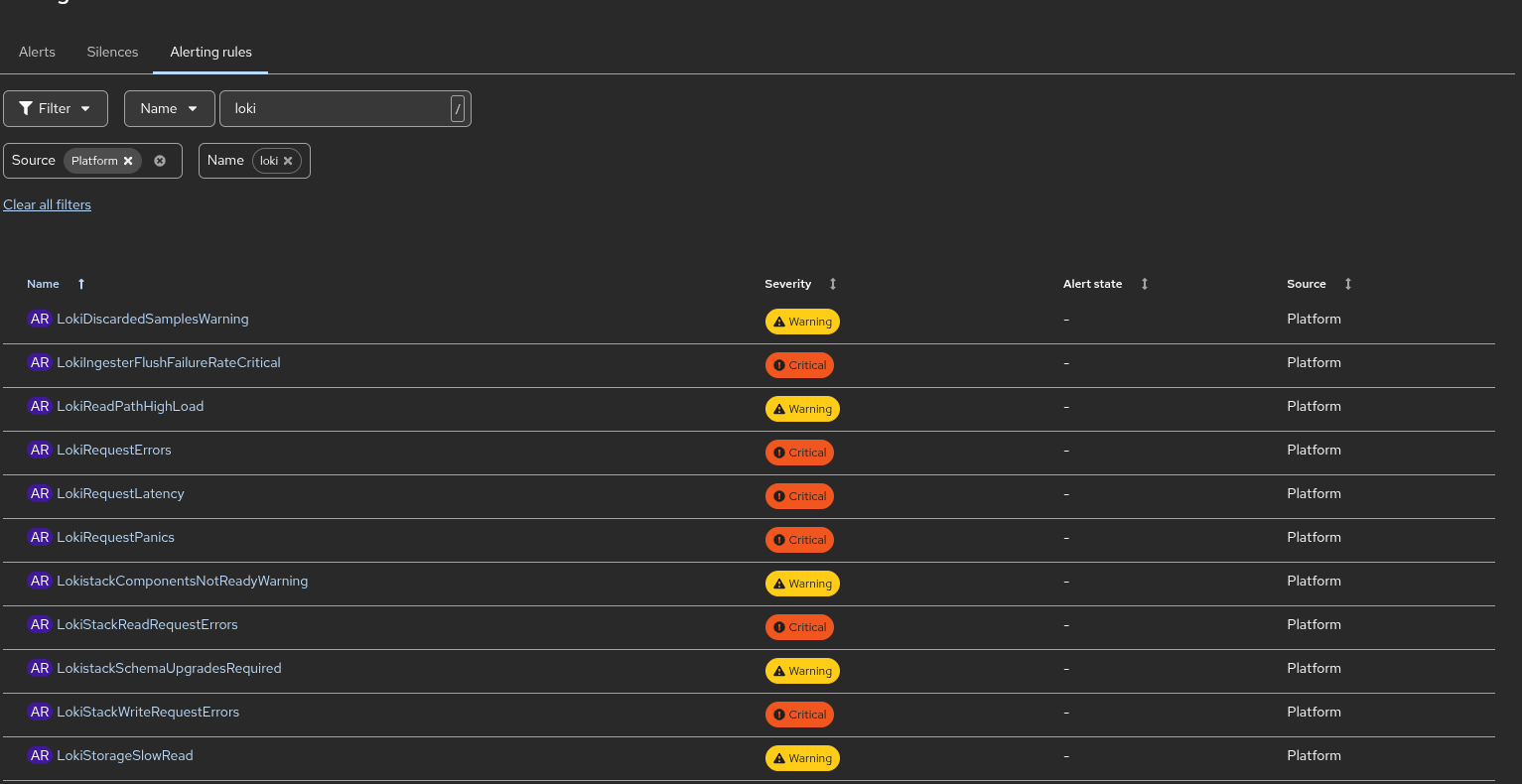Screen dimensions: 1522x784
Task: Open the LokiStackReadRequestErrors rule
Action: click(147, 625)
